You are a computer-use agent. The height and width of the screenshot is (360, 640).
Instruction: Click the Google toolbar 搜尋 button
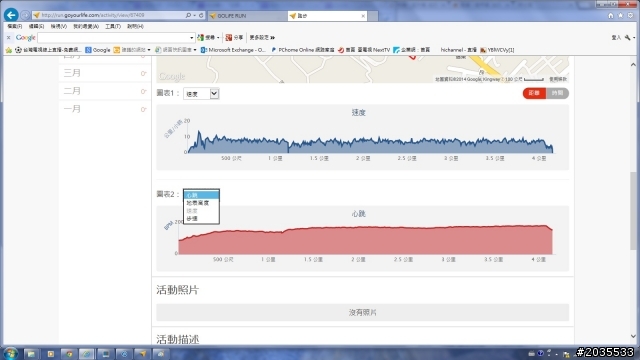pos(208,38)
